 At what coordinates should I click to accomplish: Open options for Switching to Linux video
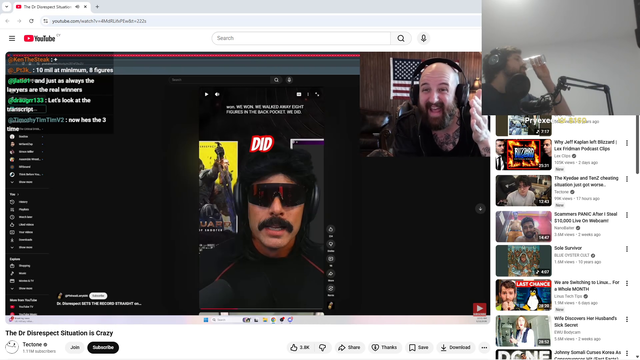pos(627,283)
